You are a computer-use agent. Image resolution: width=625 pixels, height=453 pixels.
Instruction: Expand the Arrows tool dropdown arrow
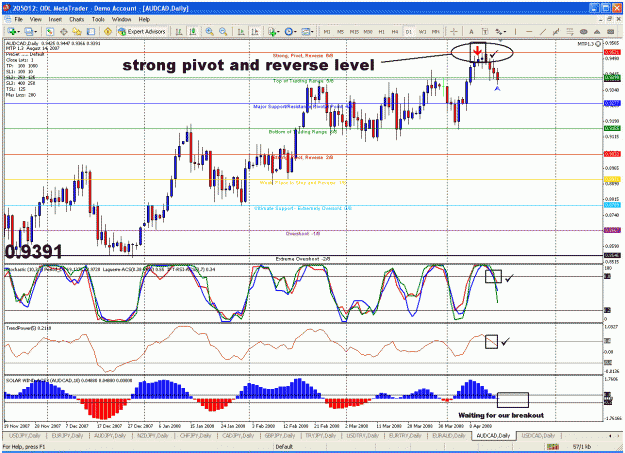[505, 32]
